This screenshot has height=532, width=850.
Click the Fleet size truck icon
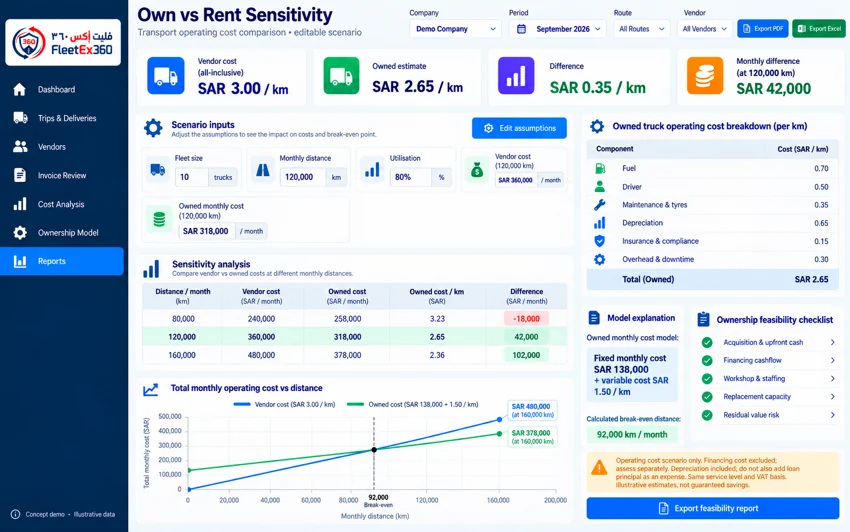click(158, 170)
